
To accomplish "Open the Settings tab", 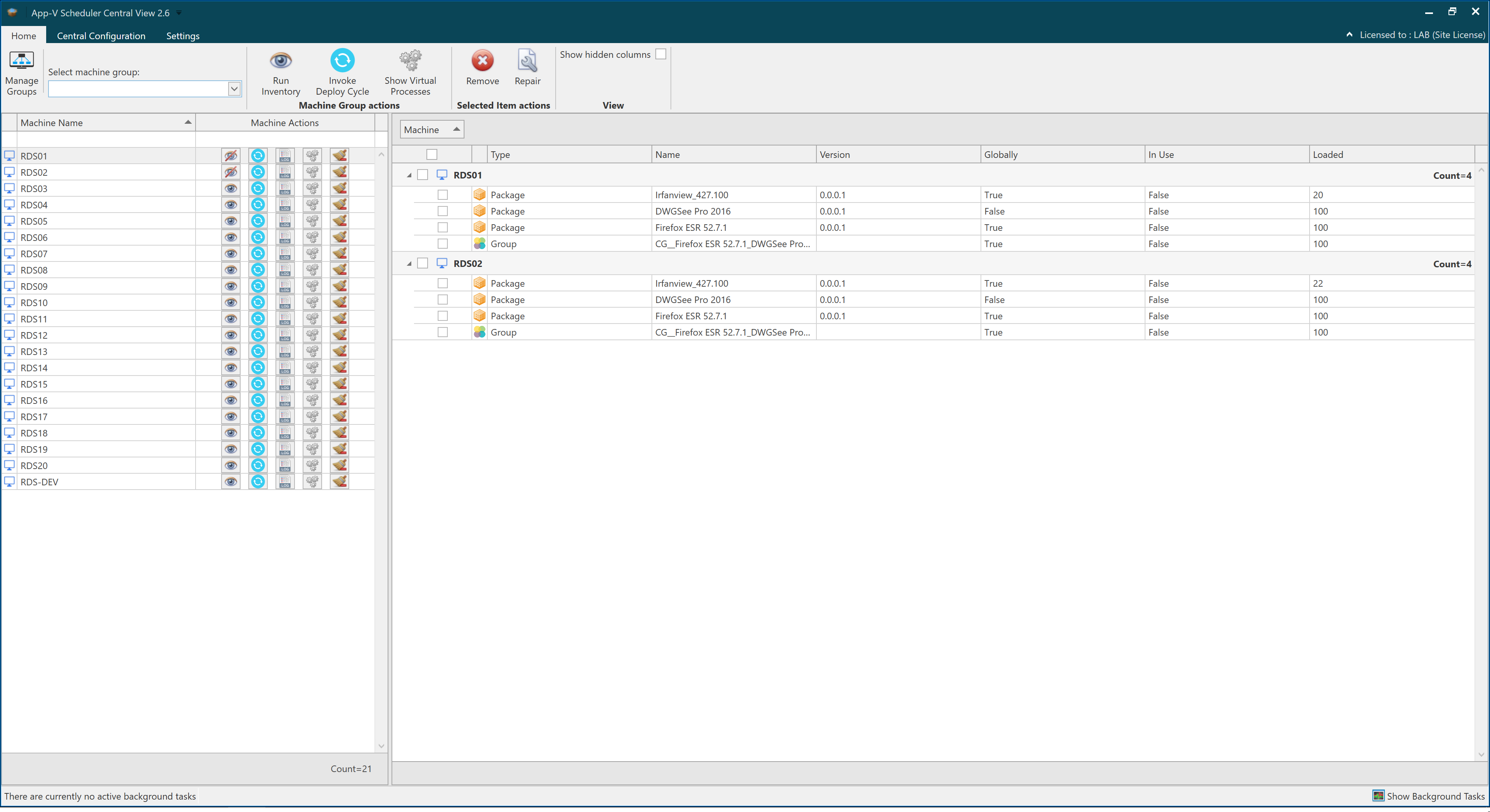I will (x=183, y=36).
